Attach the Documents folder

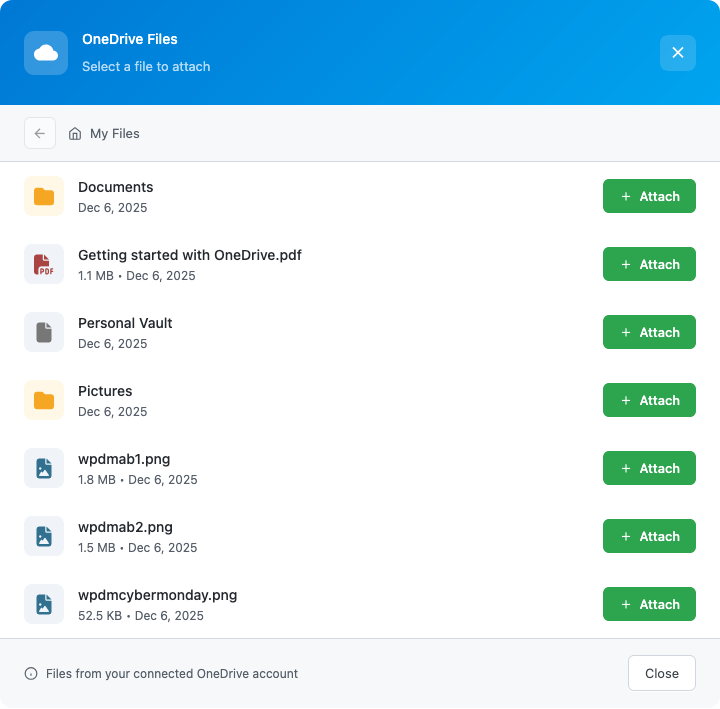[649, 196]
